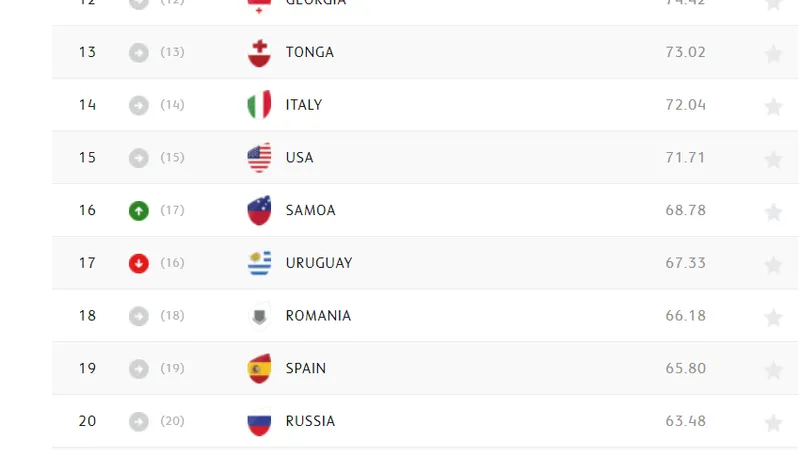The image size is (800, 450).
Task: Click the Tonga flag shield icon
Action: 259,53
